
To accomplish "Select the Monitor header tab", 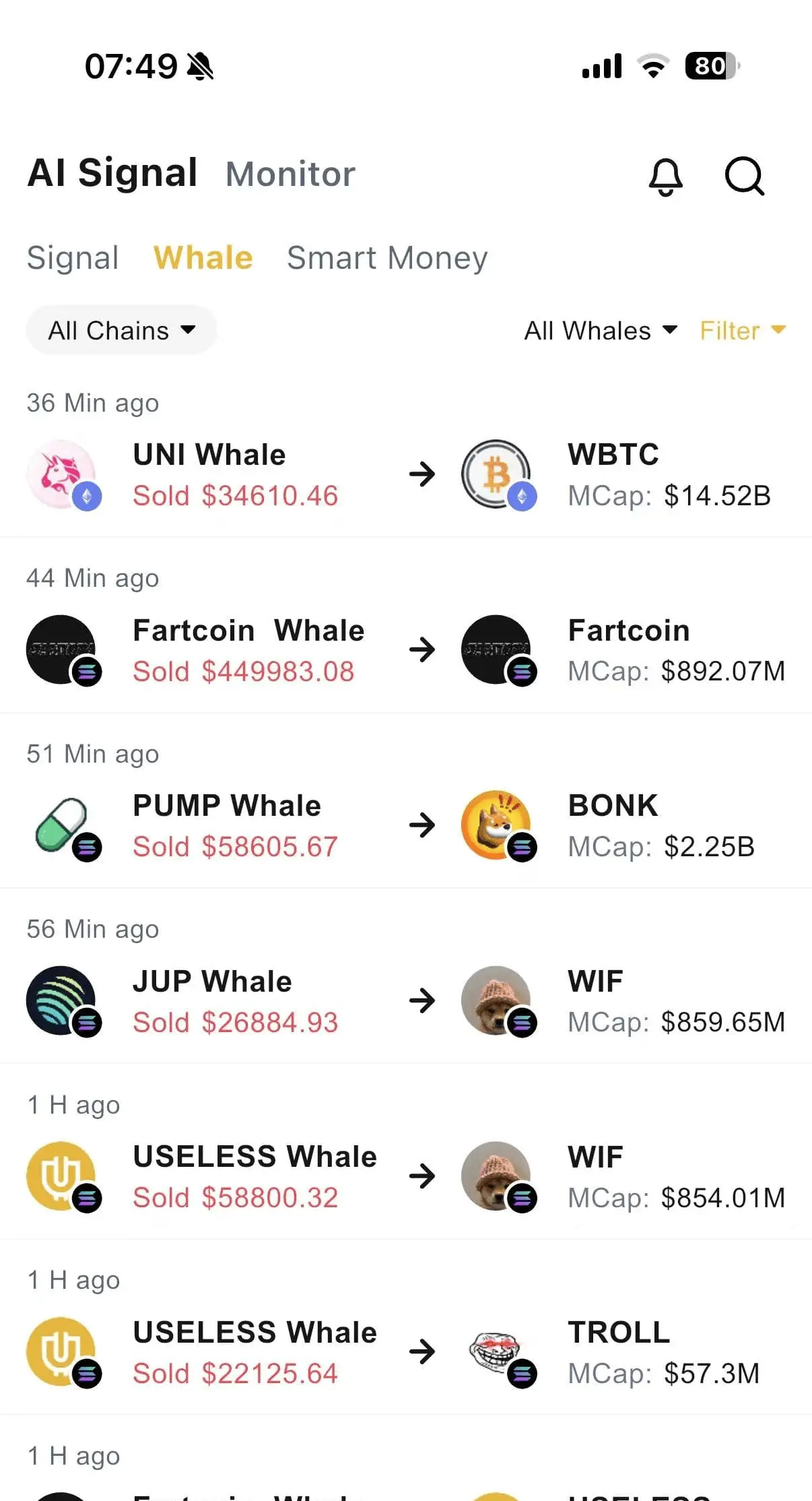I will point(290,174).
